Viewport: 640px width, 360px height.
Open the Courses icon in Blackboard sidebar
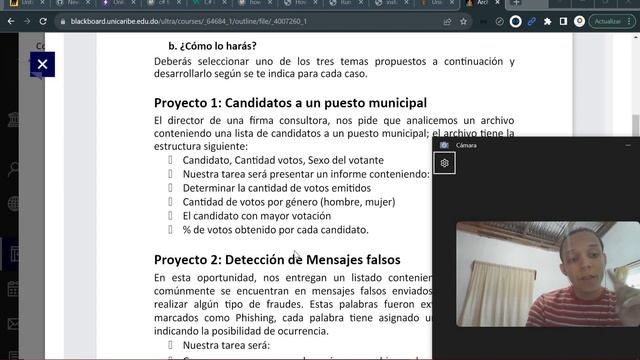click(14, 254)
